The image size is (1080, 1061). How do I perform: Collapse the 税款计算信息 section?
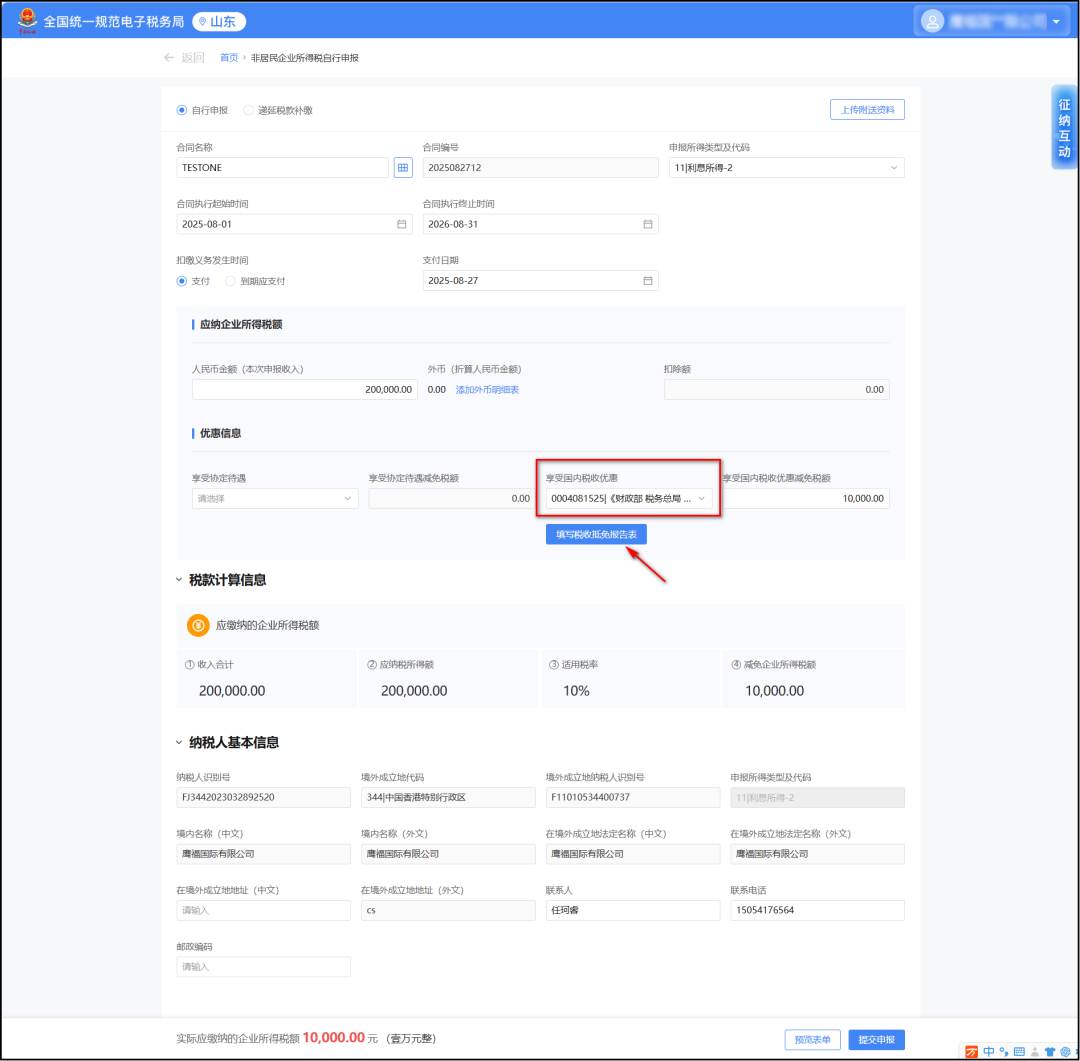(179, 580)
